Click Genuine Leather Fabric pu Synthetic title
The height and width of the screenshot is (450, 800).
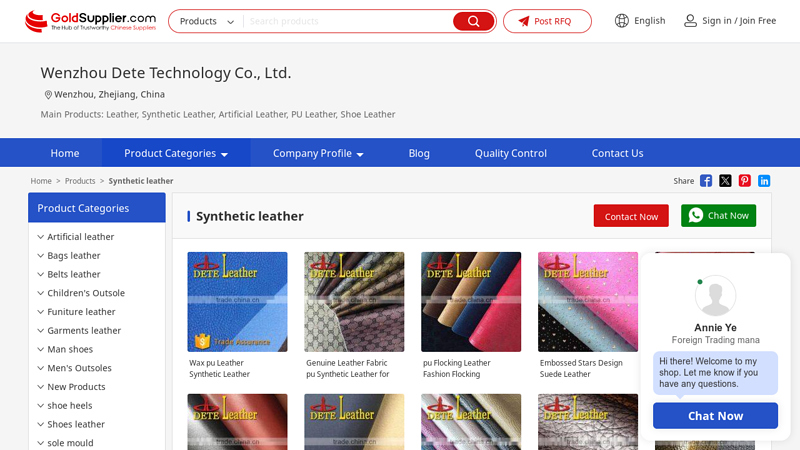point(347,368)
